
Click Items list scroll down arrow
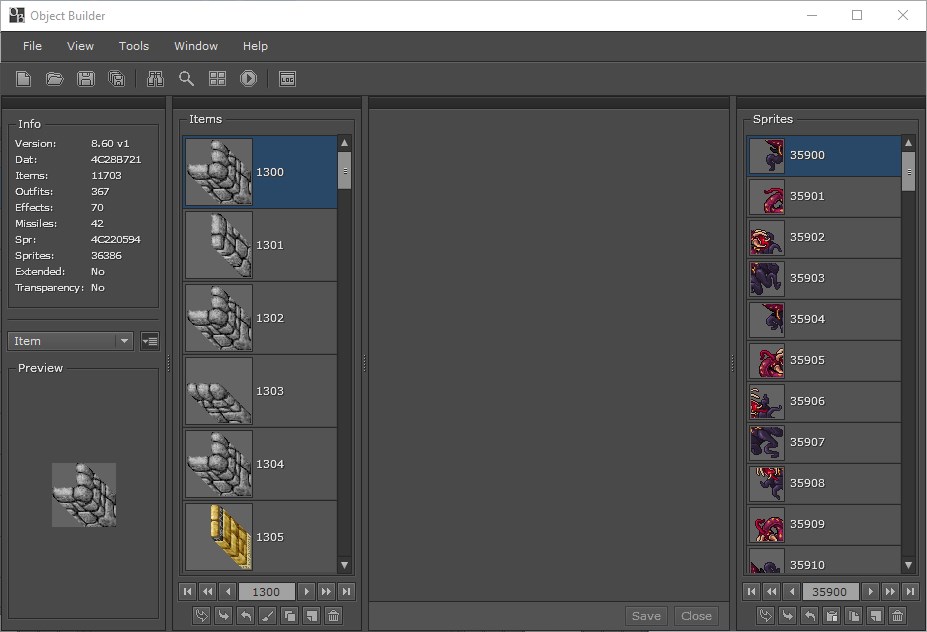[x=345, y=566]
